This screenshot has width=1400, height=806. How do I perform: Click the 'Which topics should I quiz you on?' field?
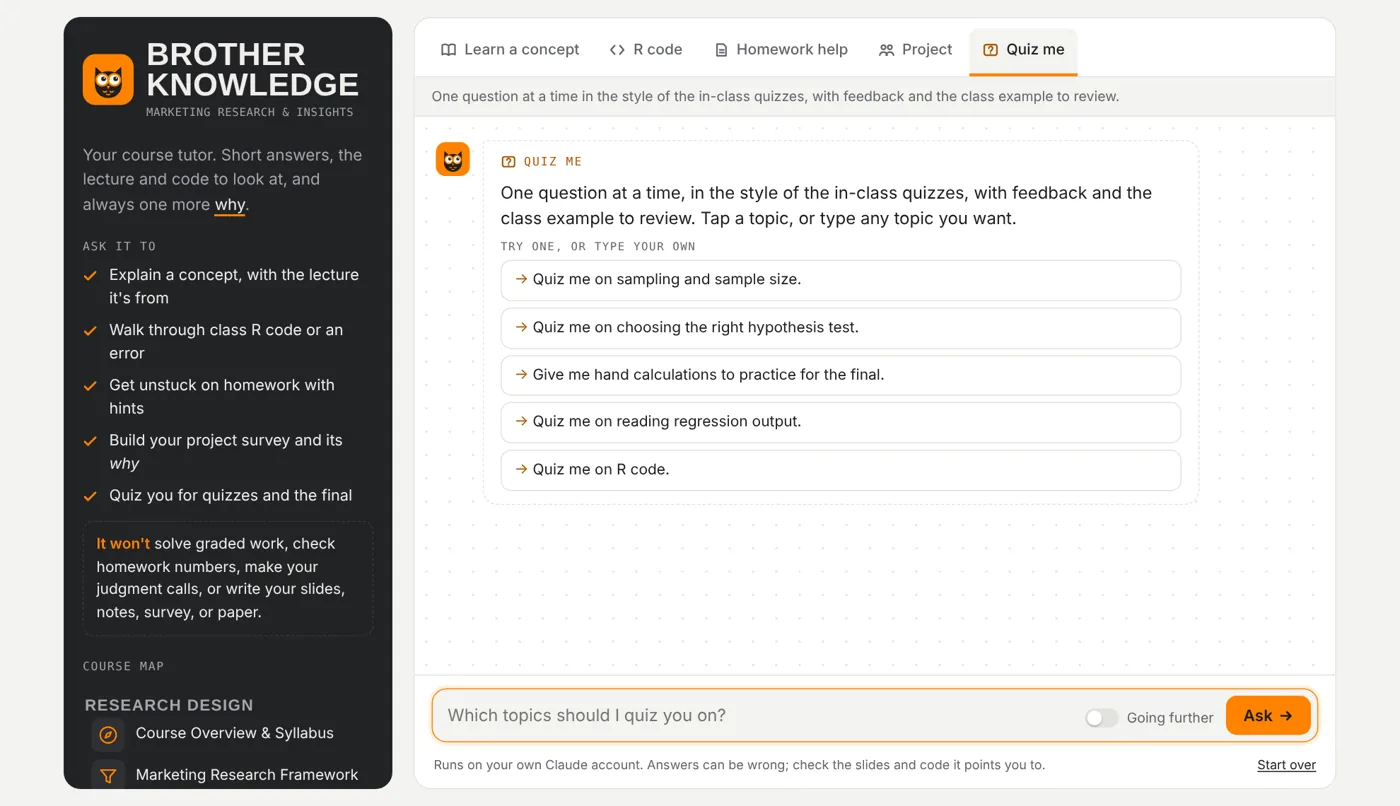pos(760,716)
